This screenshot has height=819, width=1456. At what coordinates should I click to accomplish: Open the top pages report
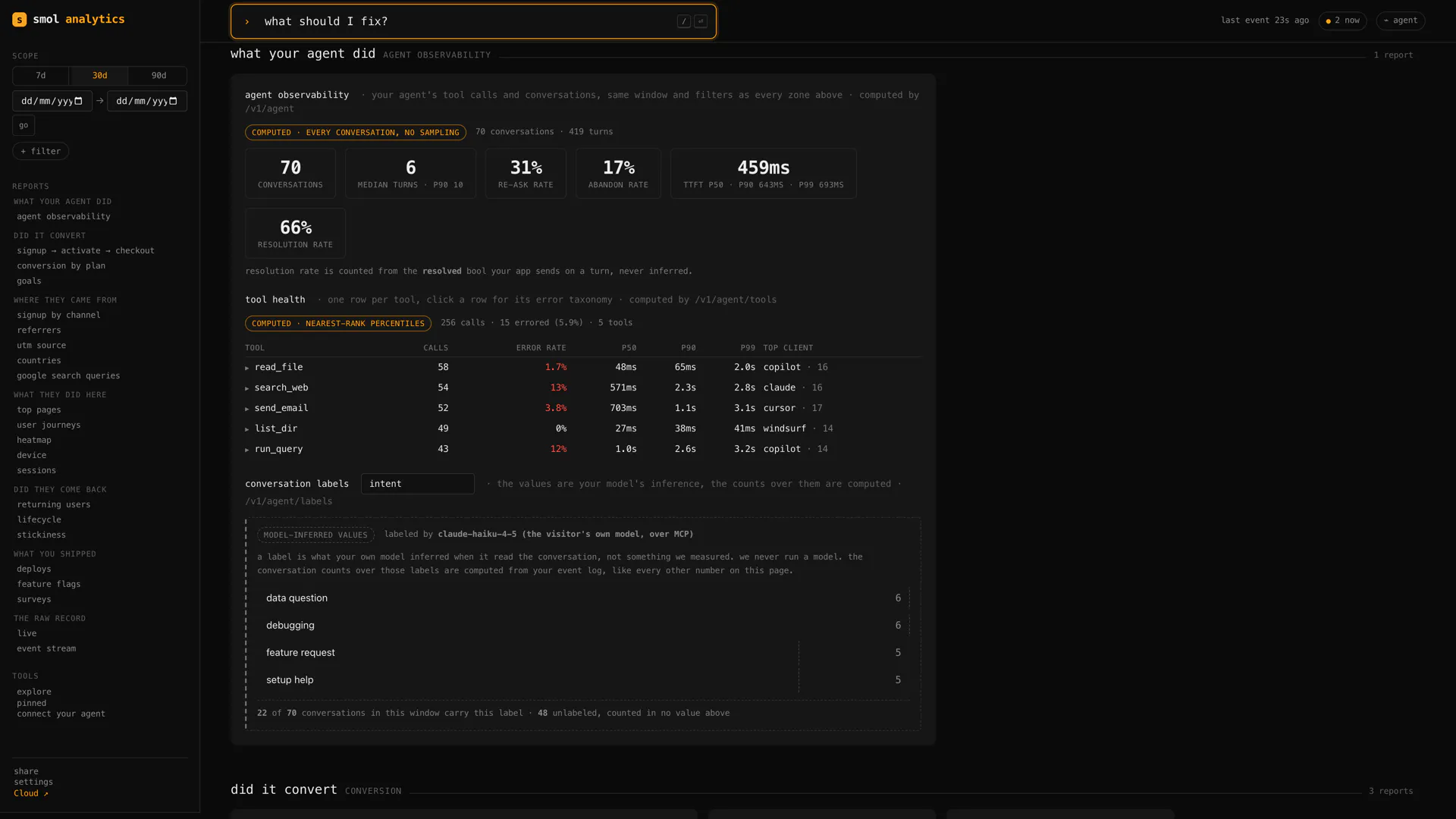pos(39,410)
